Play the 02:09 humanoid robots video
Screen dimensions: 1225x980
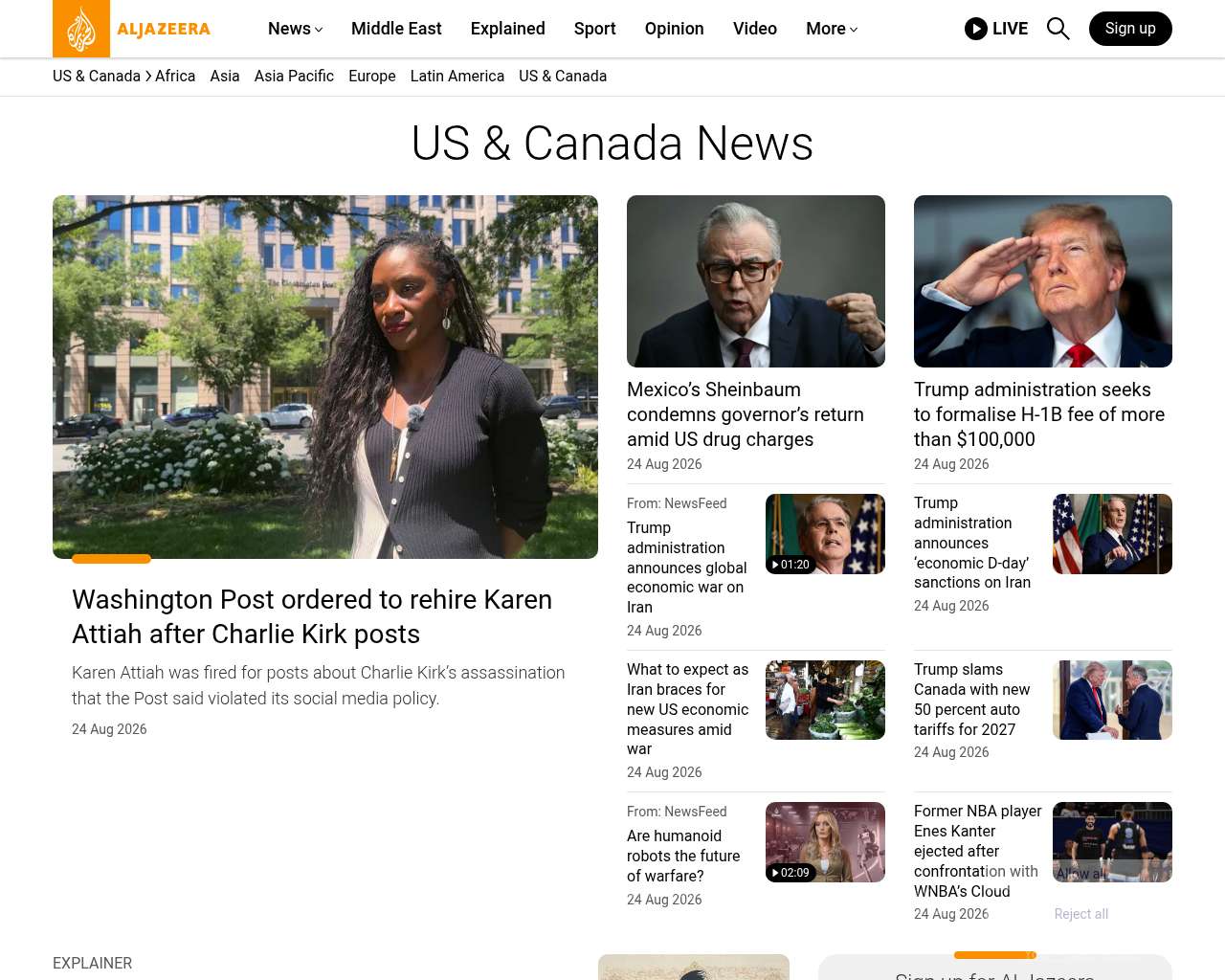click(825, 842)
